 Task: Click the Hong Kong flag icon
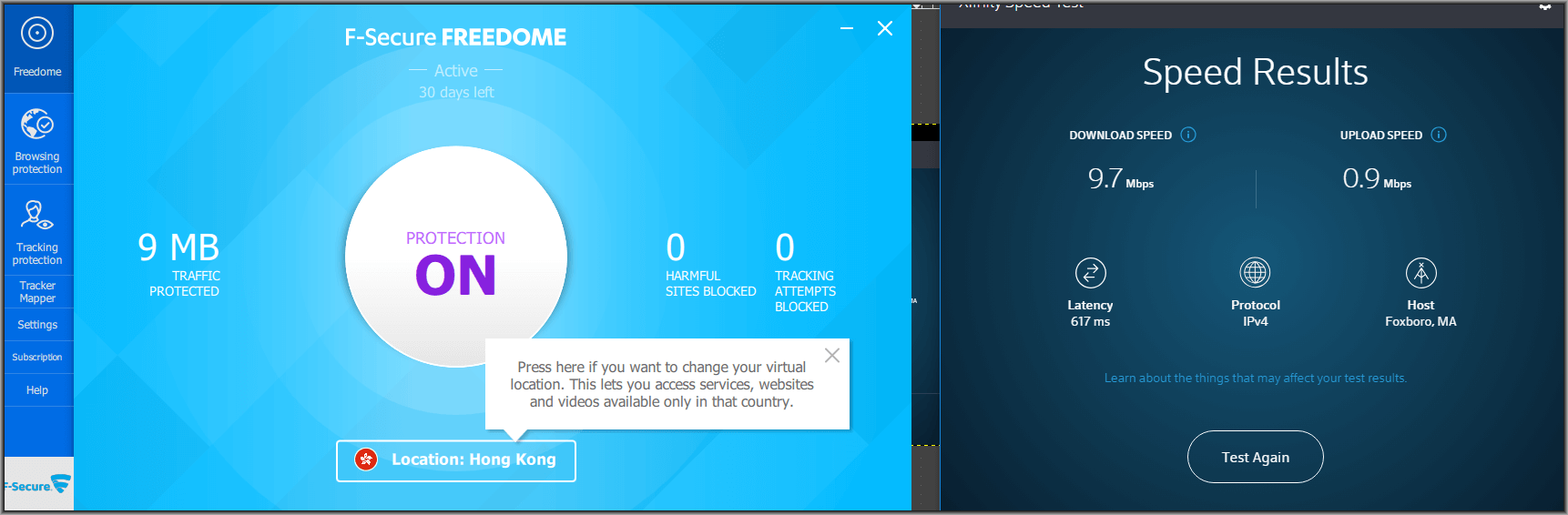(366, 459)
